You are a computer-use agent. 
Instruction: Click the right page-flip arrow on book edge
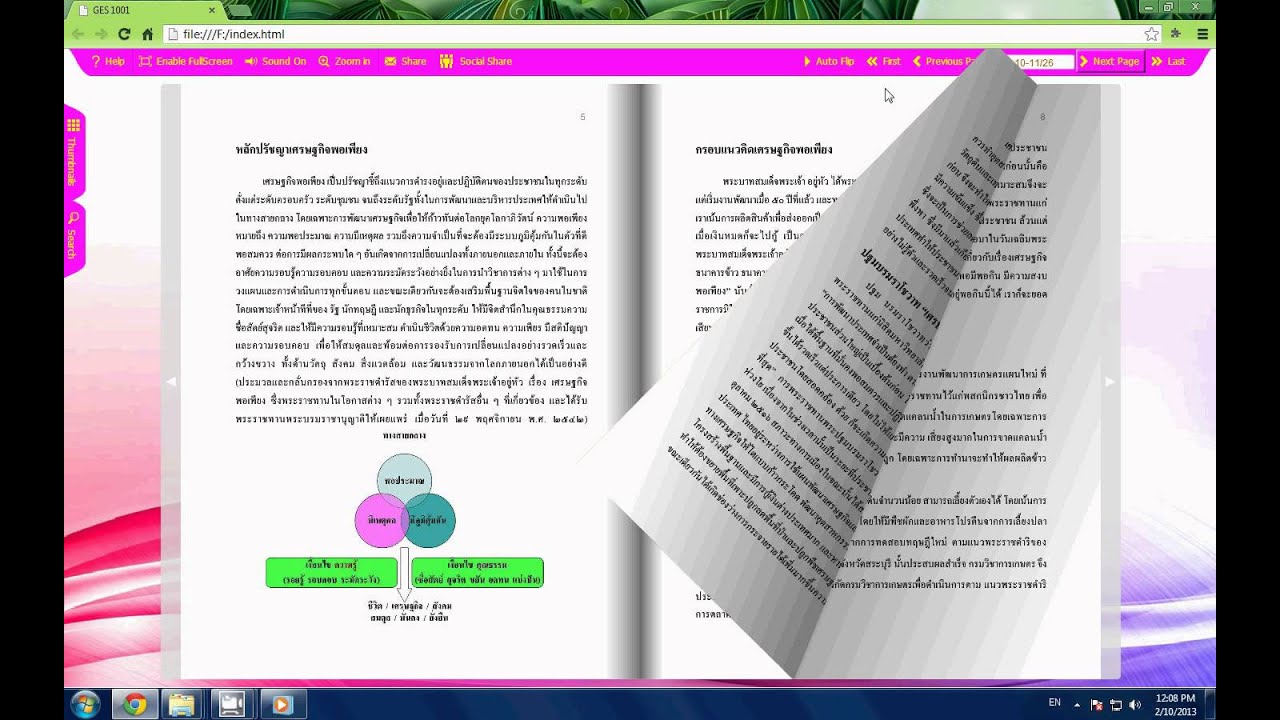point(1109,381)
